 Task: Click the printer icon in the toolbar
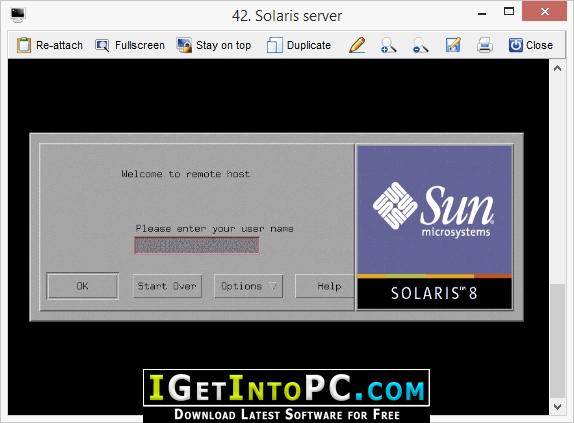pos(485,45)
